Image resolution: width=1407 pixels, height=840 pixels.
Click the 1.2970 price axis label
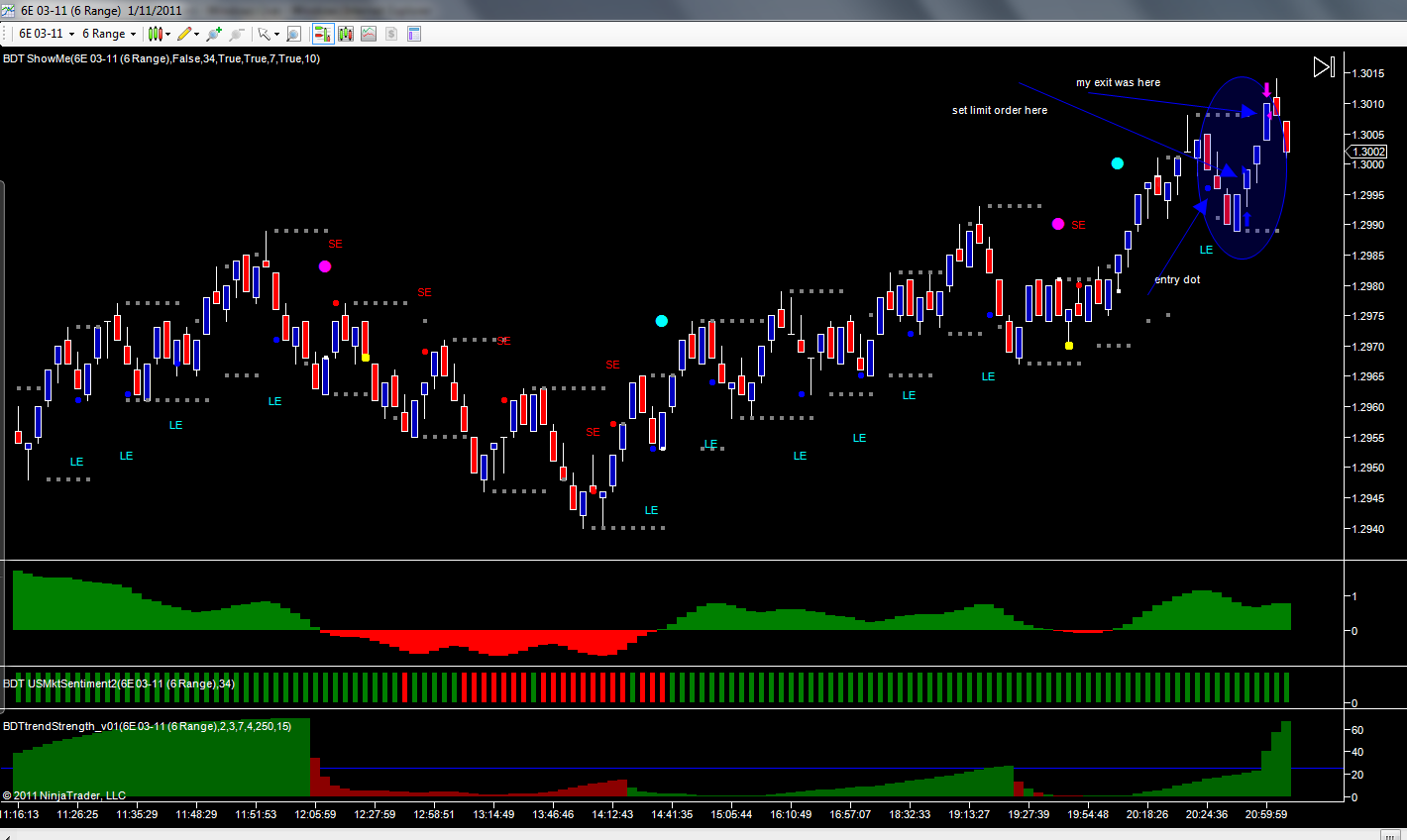(x=1369, y=347)
